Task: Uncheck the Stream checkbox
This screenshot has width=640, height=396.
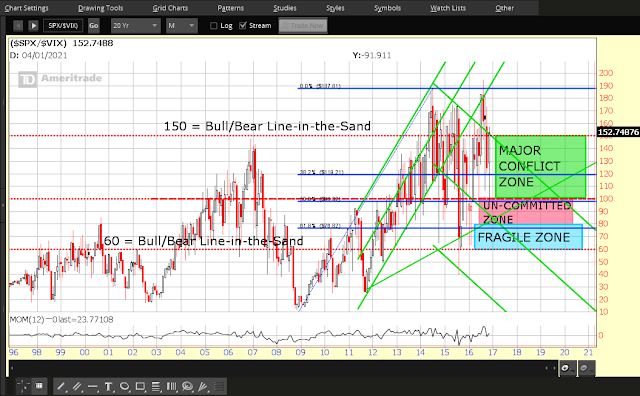Action: click(x=243, y=26)
